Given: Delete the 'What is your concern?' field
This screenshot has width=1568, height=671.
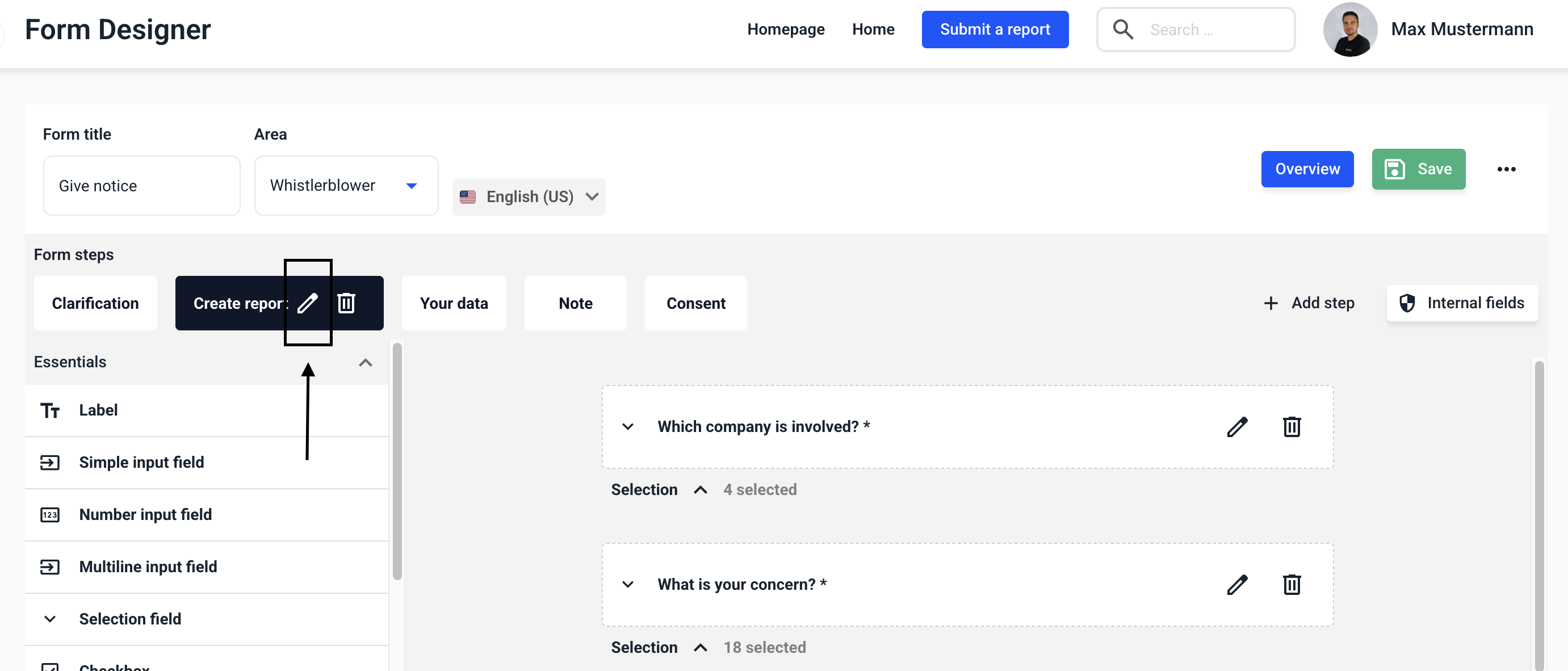Looking at the screenshot, I should click(x=1292, y=585).
